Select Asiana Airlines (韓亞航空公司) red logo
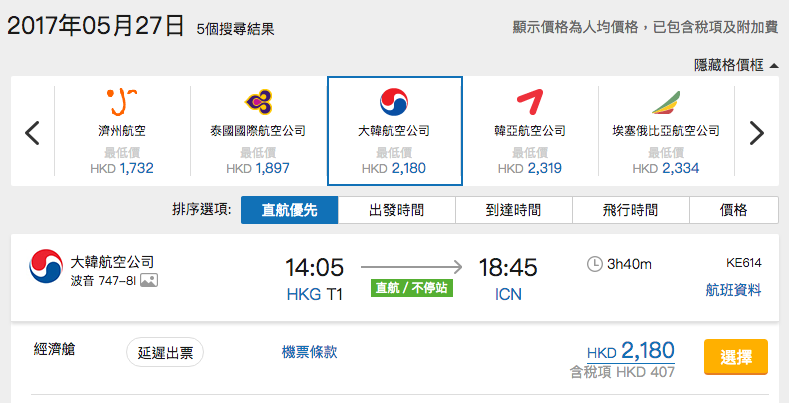This screenshot has width=789, height=403. click(x=530, y=102)
